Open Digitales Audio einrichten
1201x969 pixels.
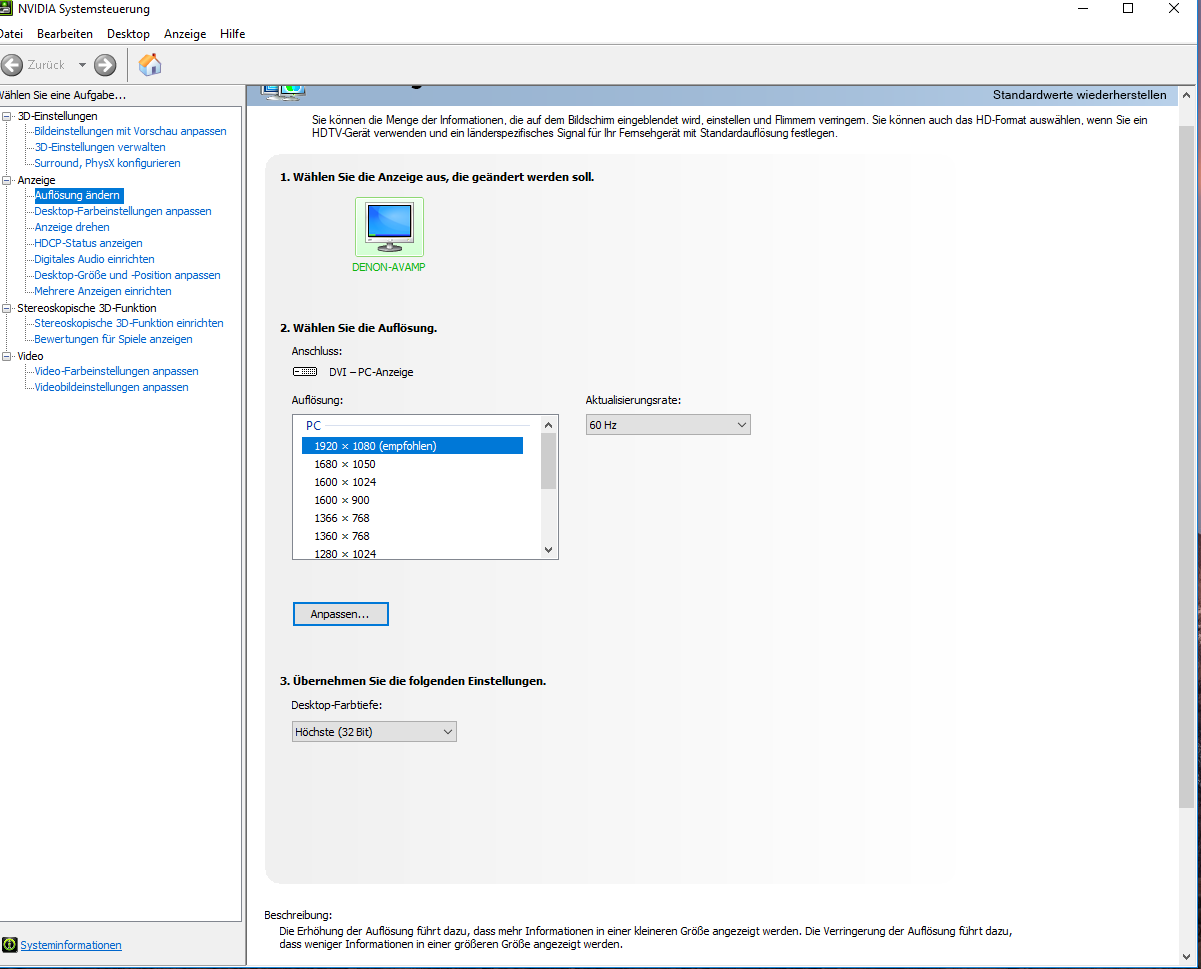94,259
